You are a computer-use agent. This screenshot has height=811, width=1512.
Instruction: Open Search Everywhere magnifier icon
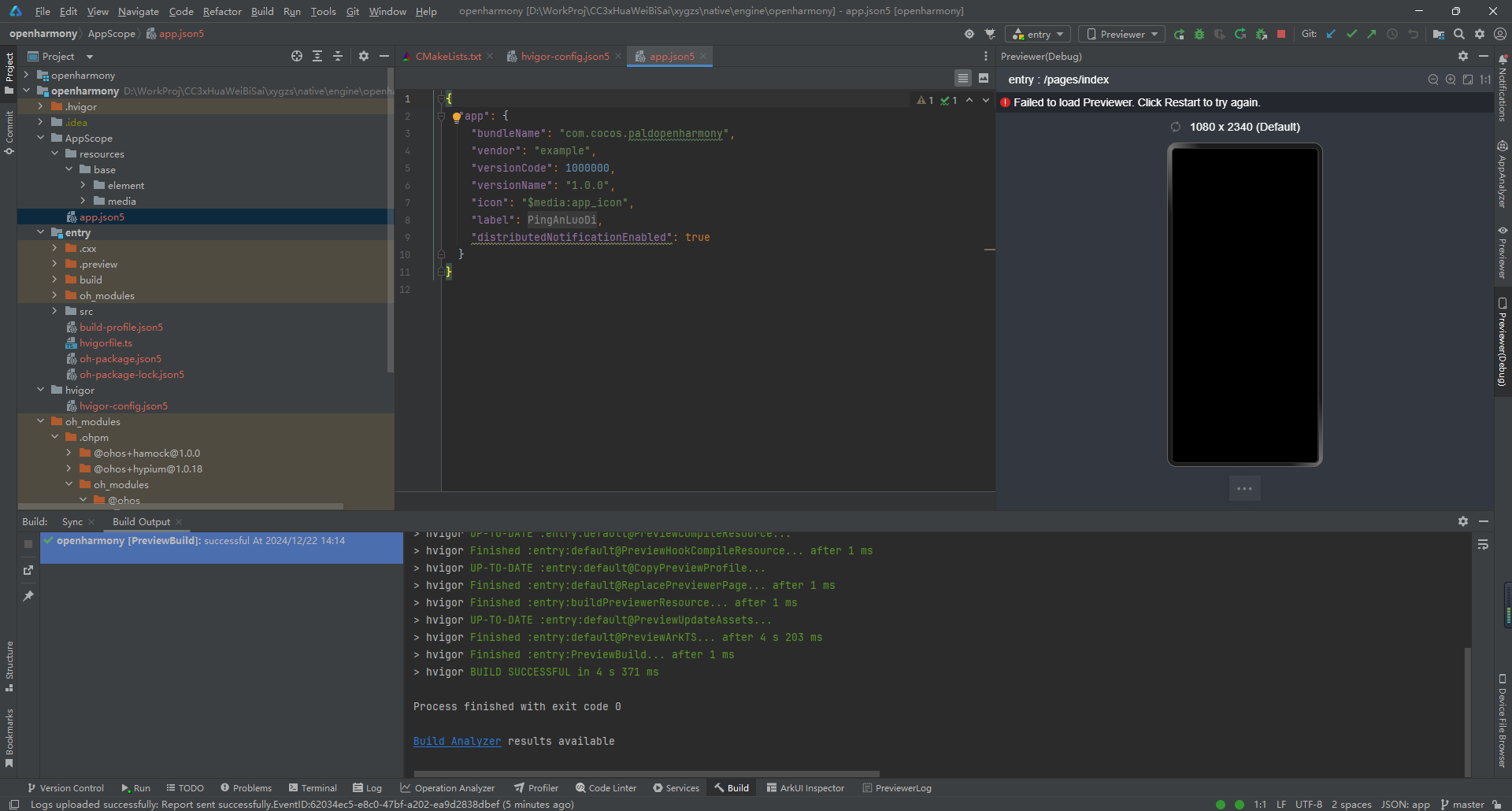[x=1459, y=34]
